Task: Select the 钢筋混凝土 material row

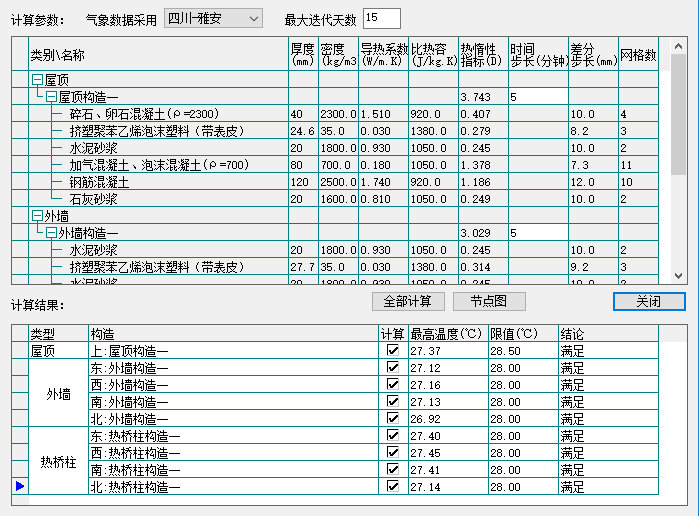Action: (100, 182)
